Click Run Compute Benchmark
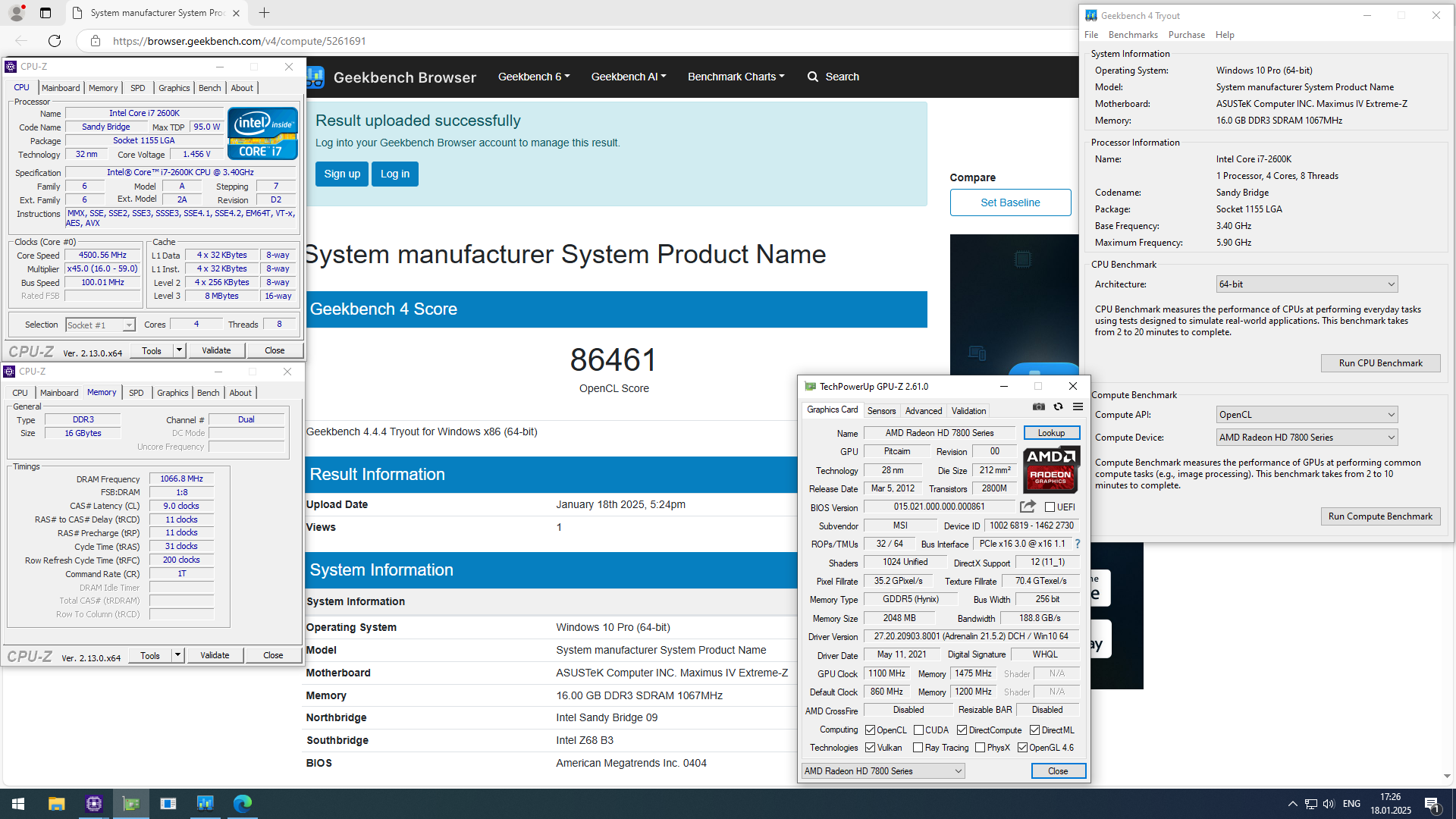 coord(1380,516)
